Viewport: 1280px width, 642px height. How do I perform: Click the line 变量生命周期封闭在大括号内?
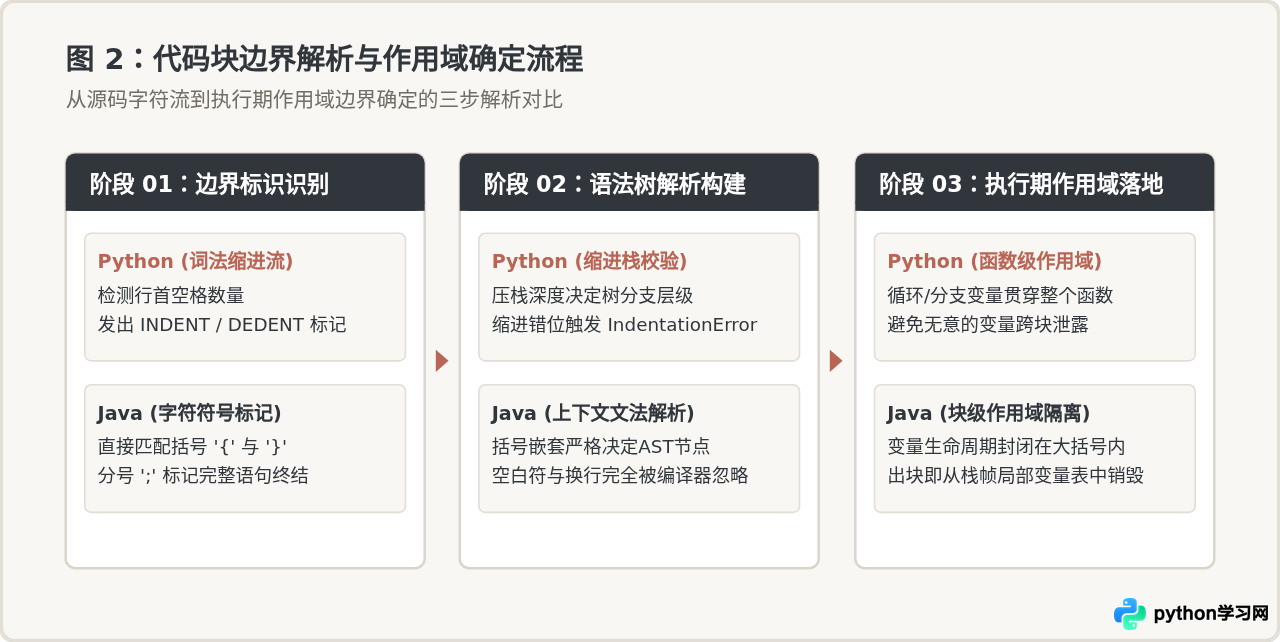pos(1006,446)
